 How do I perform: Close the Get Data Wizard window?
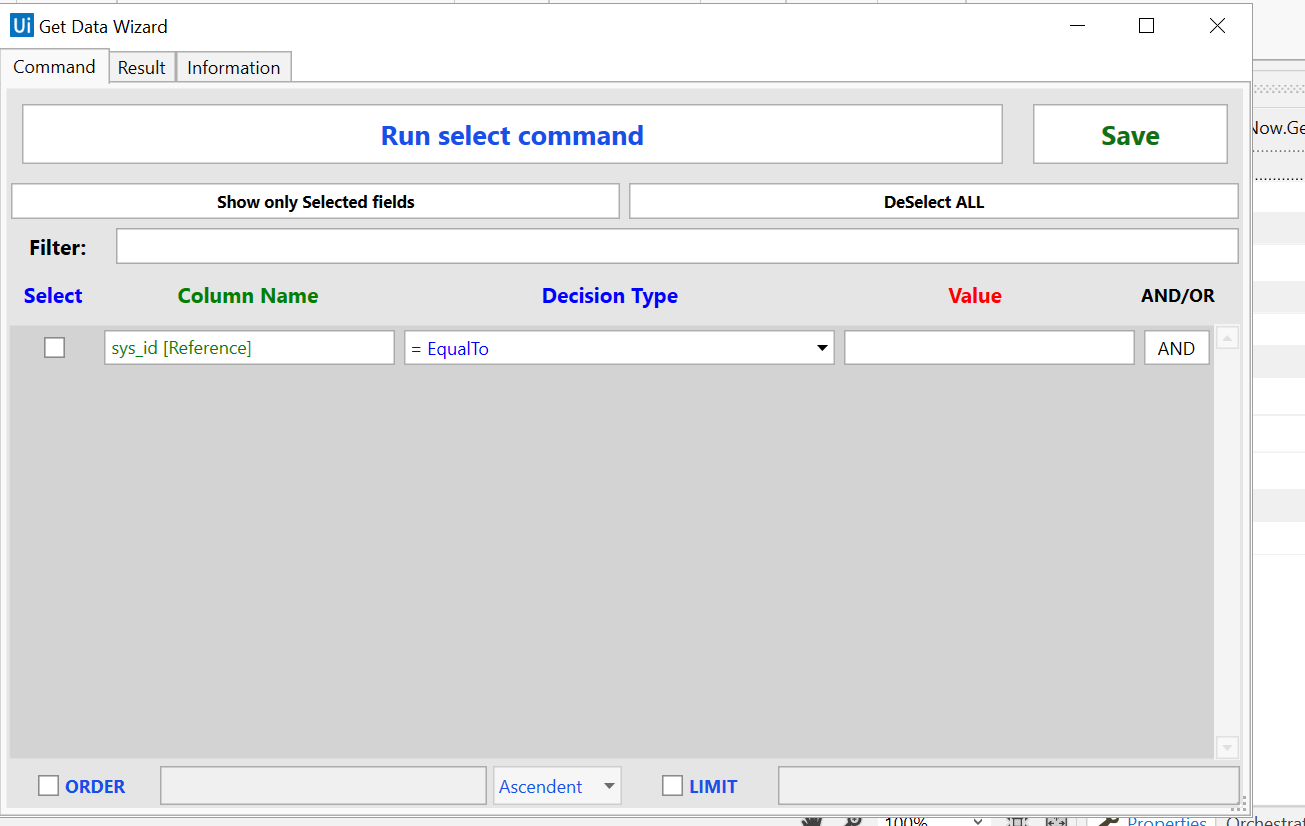(x=1217, y=26)
